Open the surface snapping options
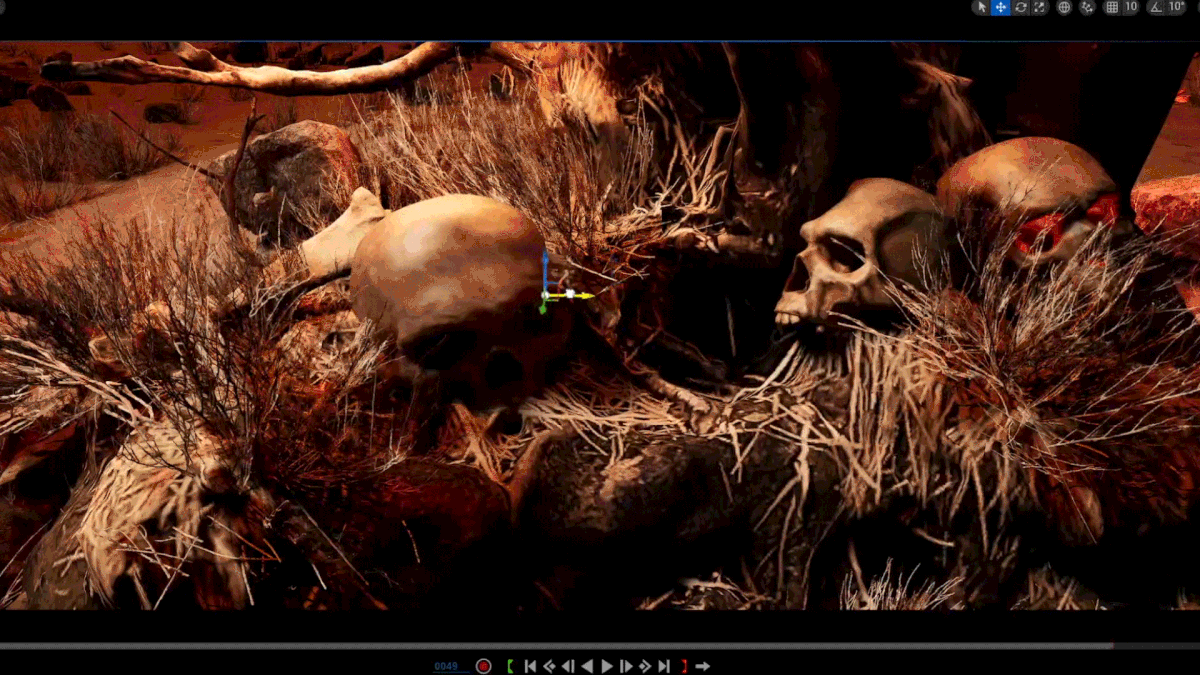Screen dimensions: 1200x675 [1088, 7]
